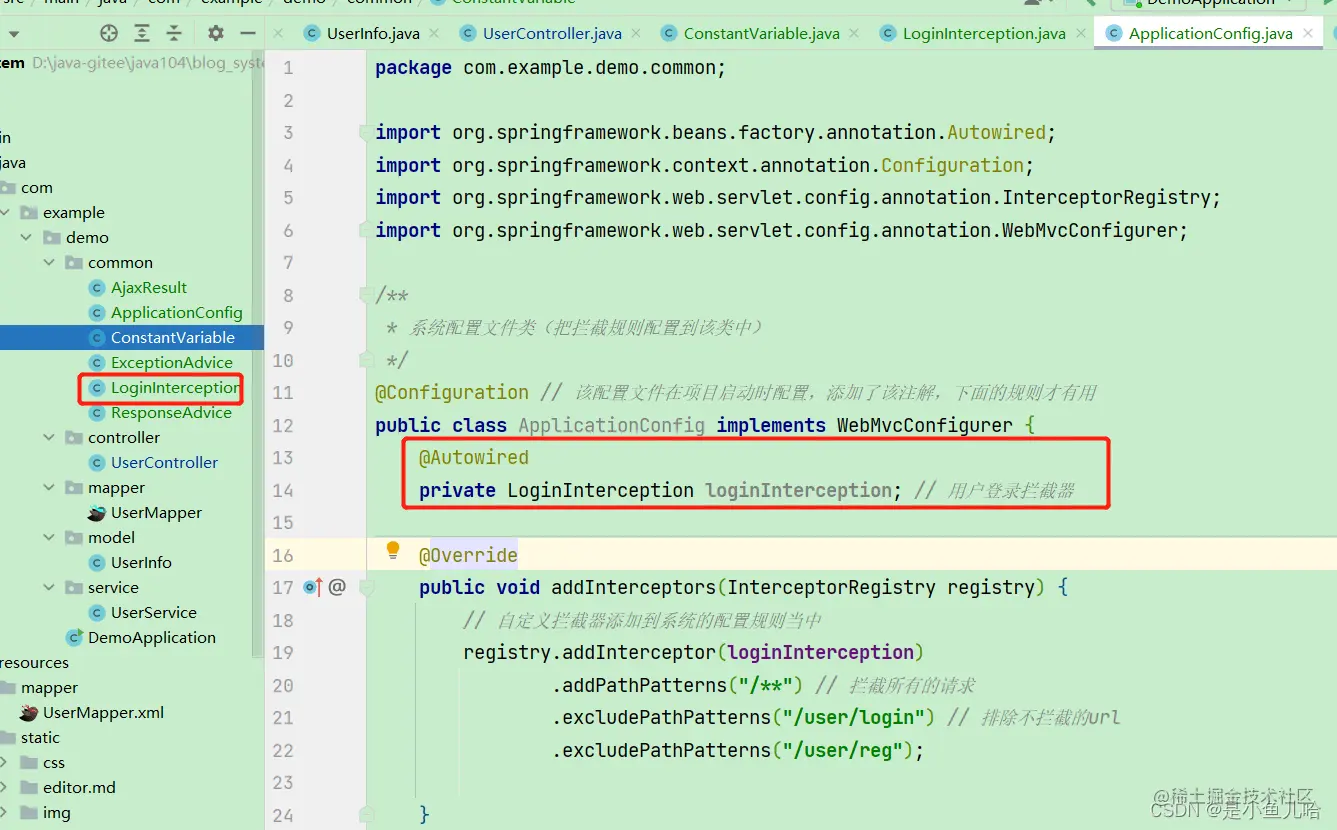Expand the css folder node
The image size is (1337, 830).
(x=5, y=762)
